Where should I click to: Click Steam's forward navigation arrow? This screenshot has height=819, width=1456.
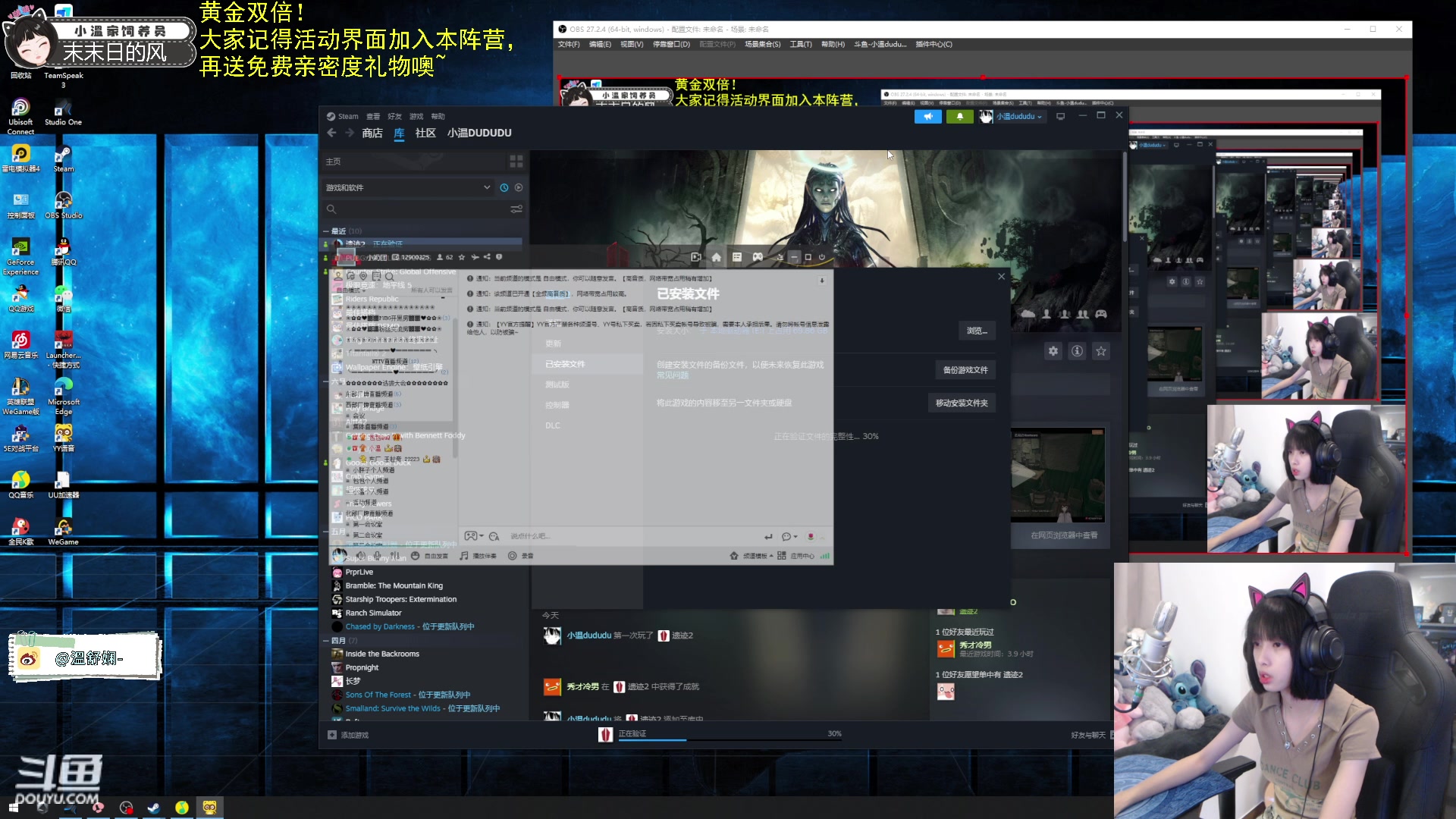coord(350,133)
